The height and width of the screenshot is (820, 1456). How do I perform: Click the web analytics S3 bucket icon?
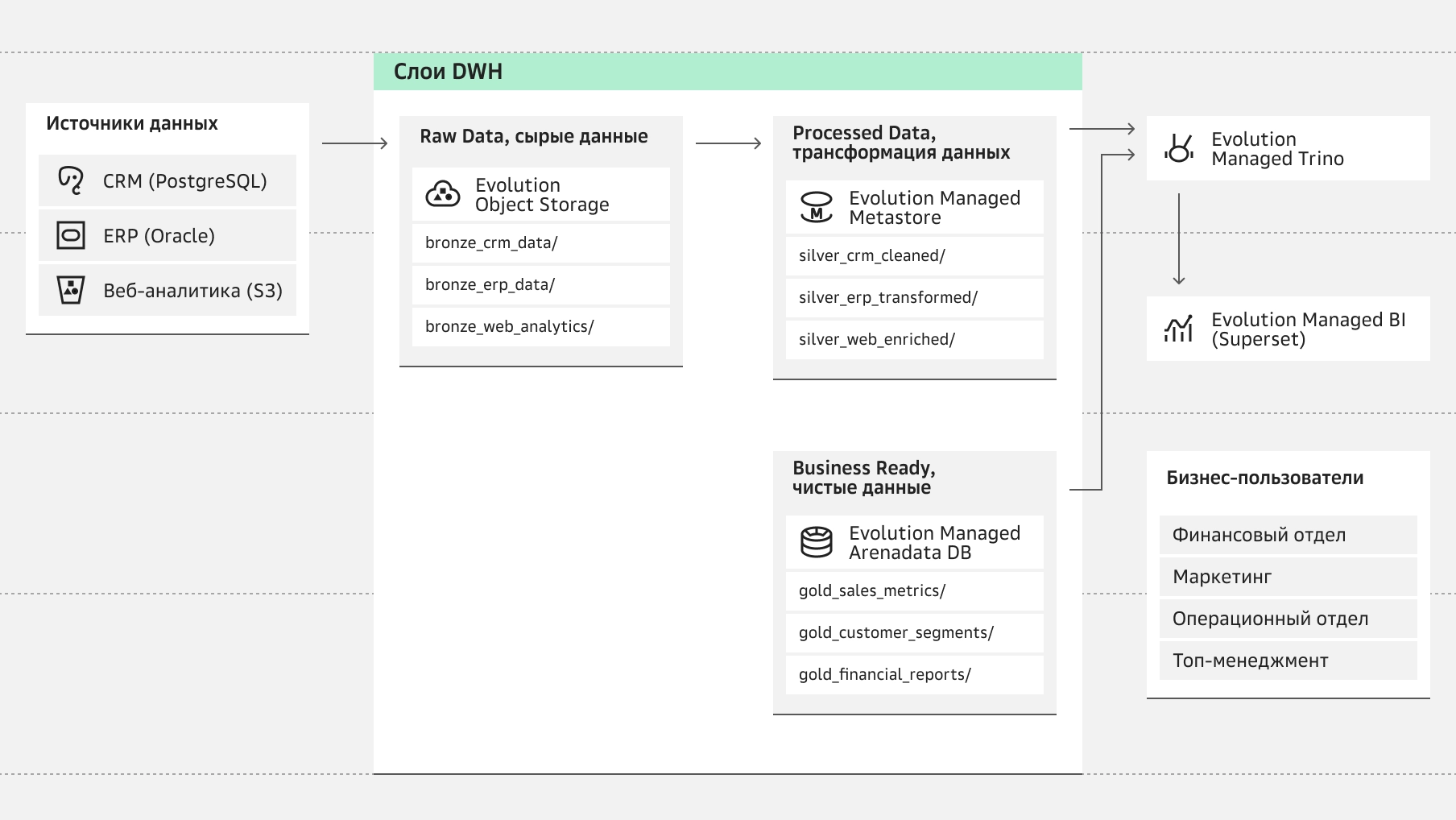pos(71,290)
